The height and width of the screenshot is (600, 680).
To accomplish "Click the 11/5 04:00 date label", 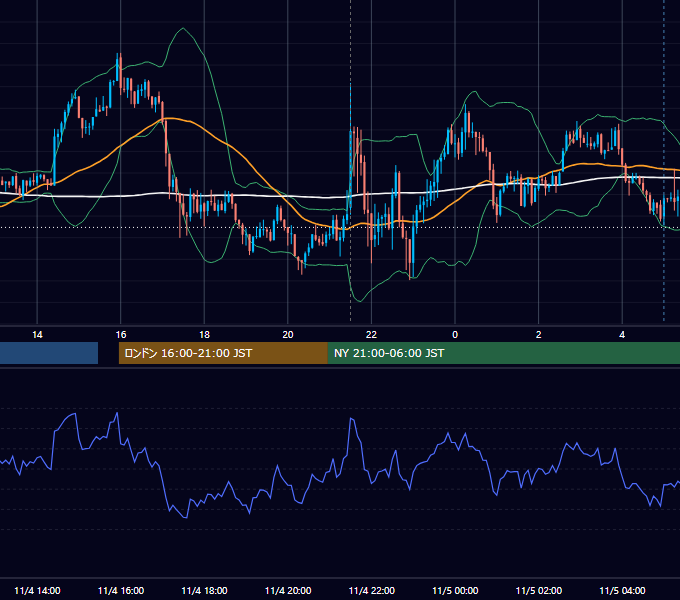I will 622,590.
